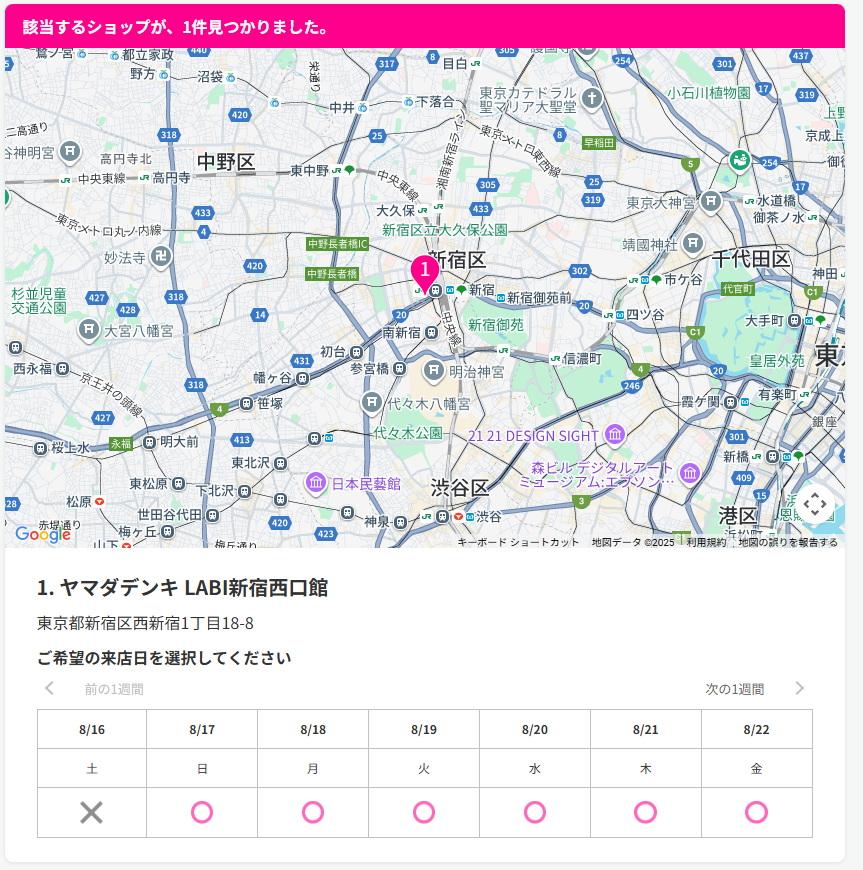
Task: Click the pink marker numbered 1 on the map
Action: [426, 270]
